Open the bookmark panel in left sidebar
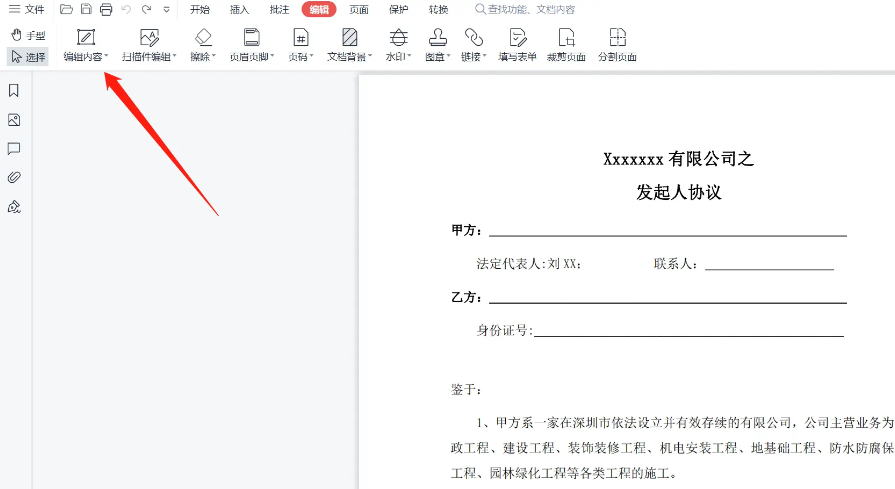Image resolution: width=895 pixels, height=489 pixels. (14, 91)
